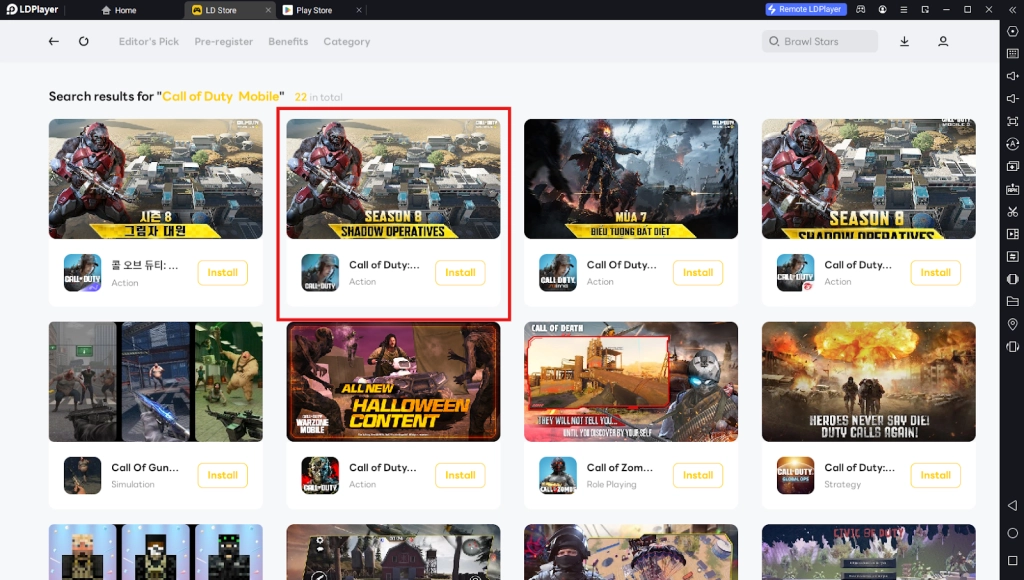Image resolution: width=1024 pixels, height=580 pixels.
Task: Open the Call Of Gun screenshots banner
Action: 155,381
